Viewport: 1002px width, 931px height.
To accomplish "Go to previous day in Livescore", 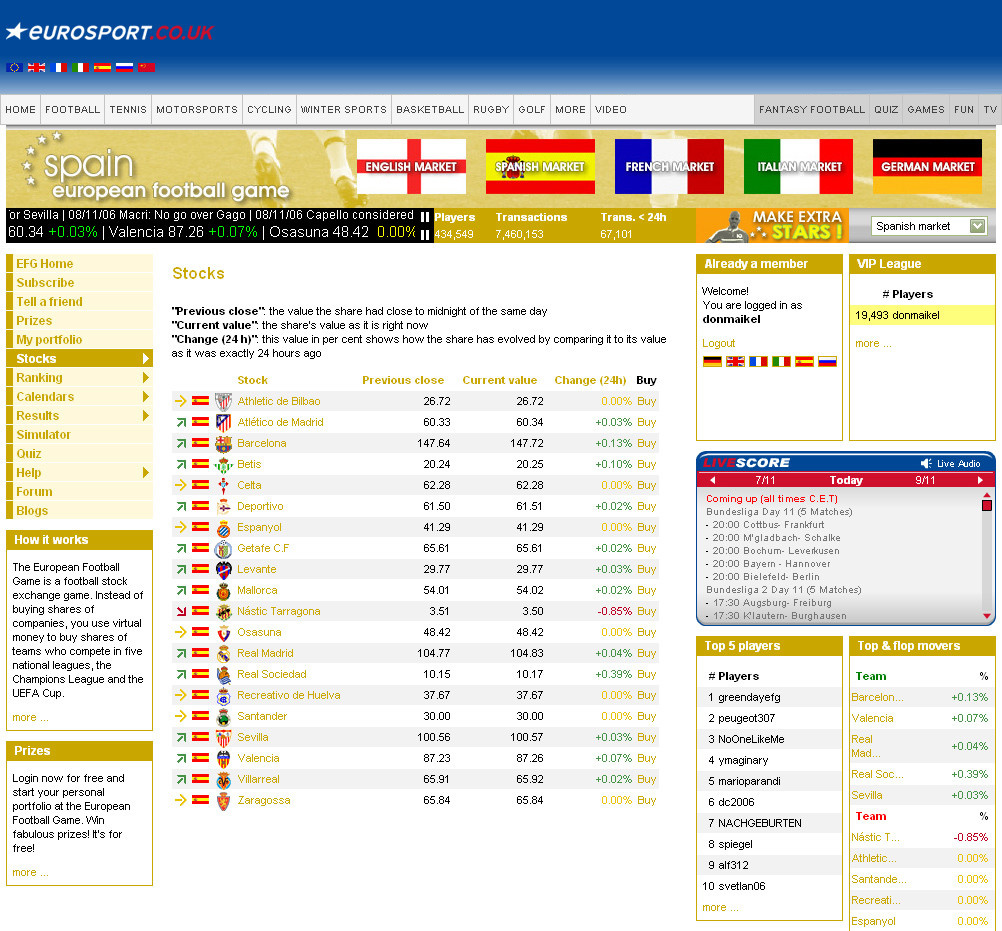I will [x=712, y=480].
